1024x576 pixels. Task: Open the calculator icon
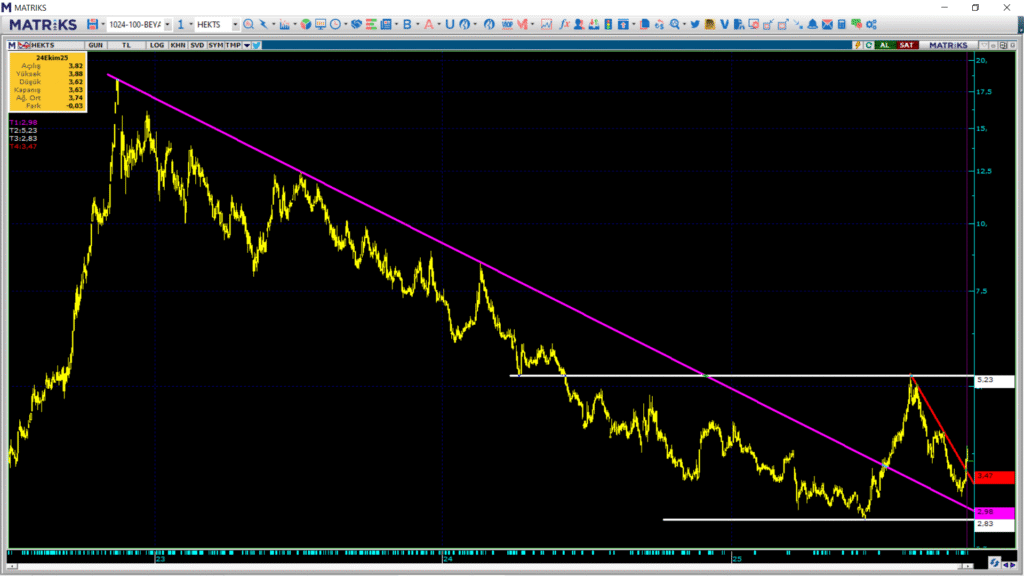pos(842,24)
